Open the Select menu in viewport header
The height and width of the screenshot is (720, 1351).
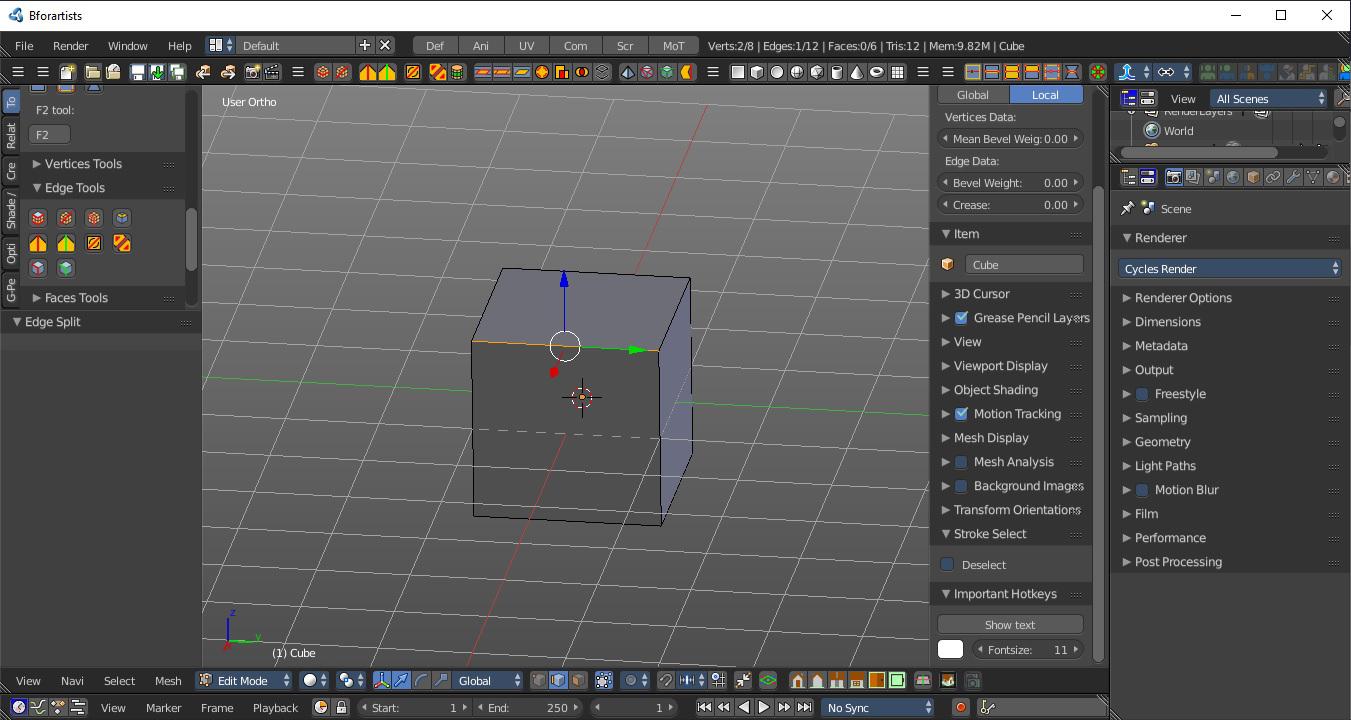click(119, 681)
